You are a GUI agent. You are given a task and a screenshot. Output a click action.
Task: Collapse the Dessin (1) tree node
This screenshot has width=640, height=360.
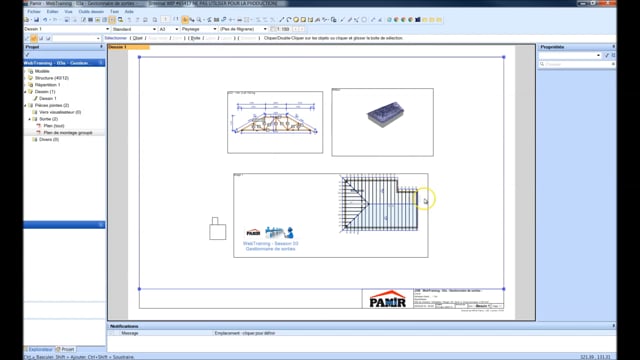click(25, 92)
